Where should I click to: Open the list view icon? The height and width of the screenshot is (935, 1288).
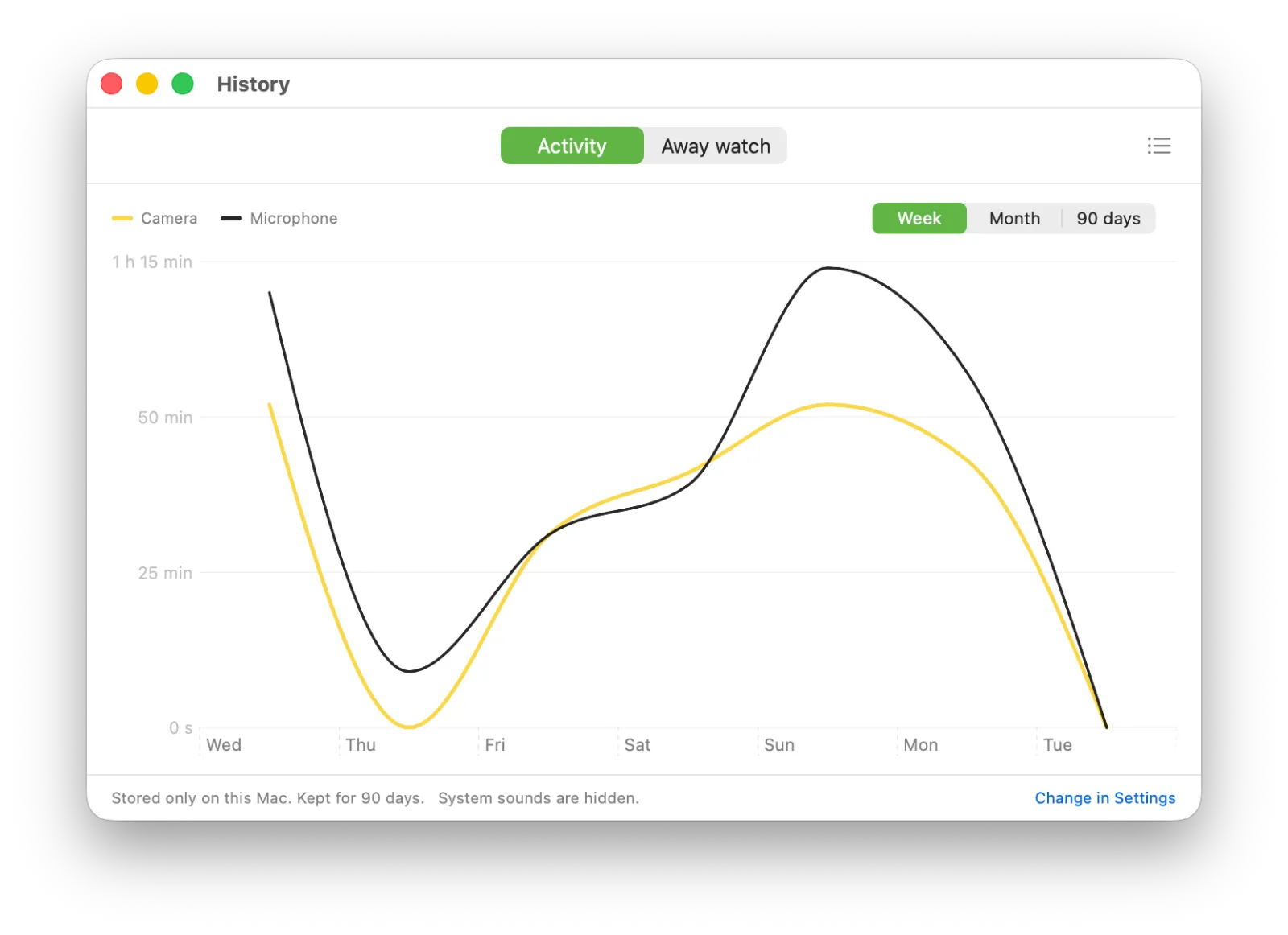coord(1158,146)
